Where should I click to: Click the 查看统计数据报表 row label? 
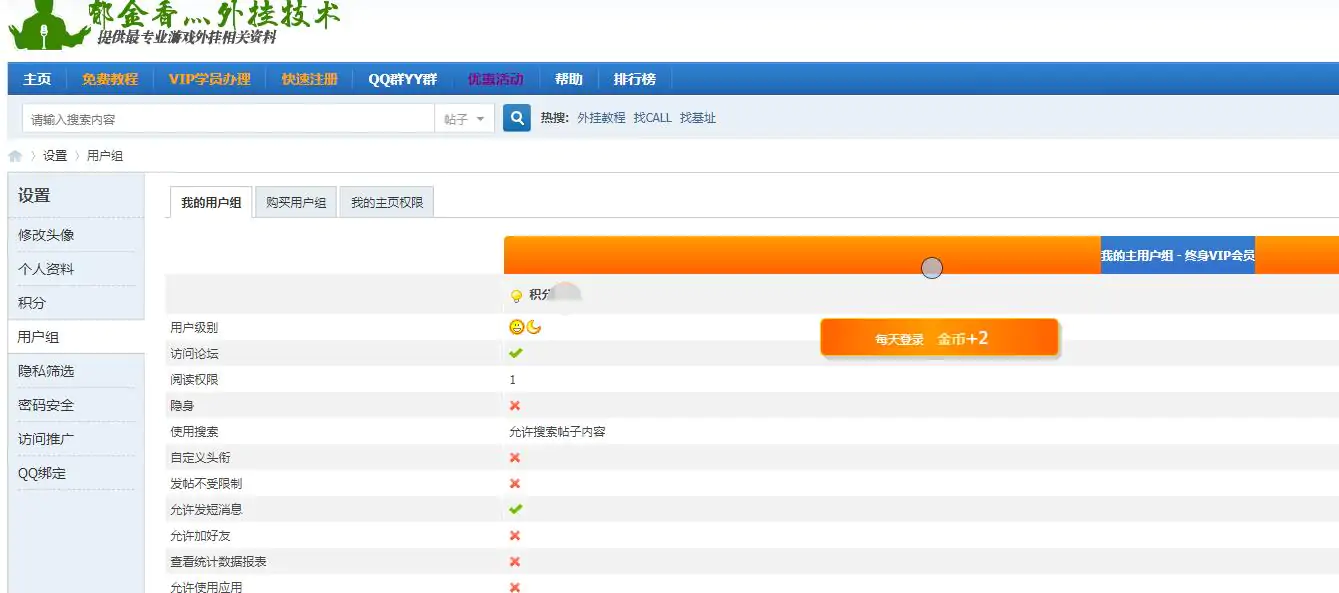(218, 561)
